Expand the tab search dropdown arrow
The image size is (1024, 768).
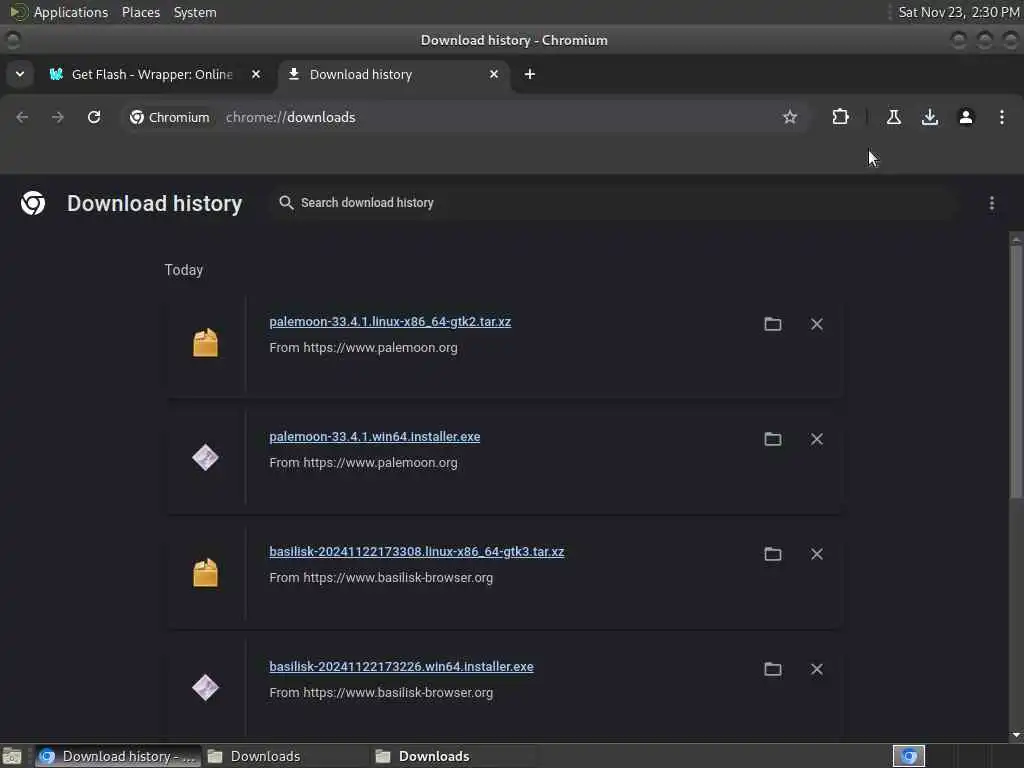[x=20, y=74]
